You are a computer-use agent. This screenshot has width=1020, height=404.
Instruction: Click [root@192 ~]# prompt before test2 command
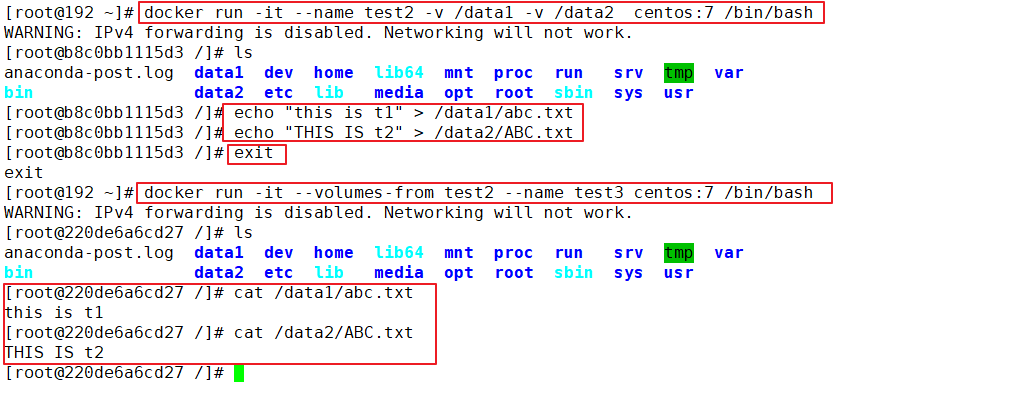point(69,13)
